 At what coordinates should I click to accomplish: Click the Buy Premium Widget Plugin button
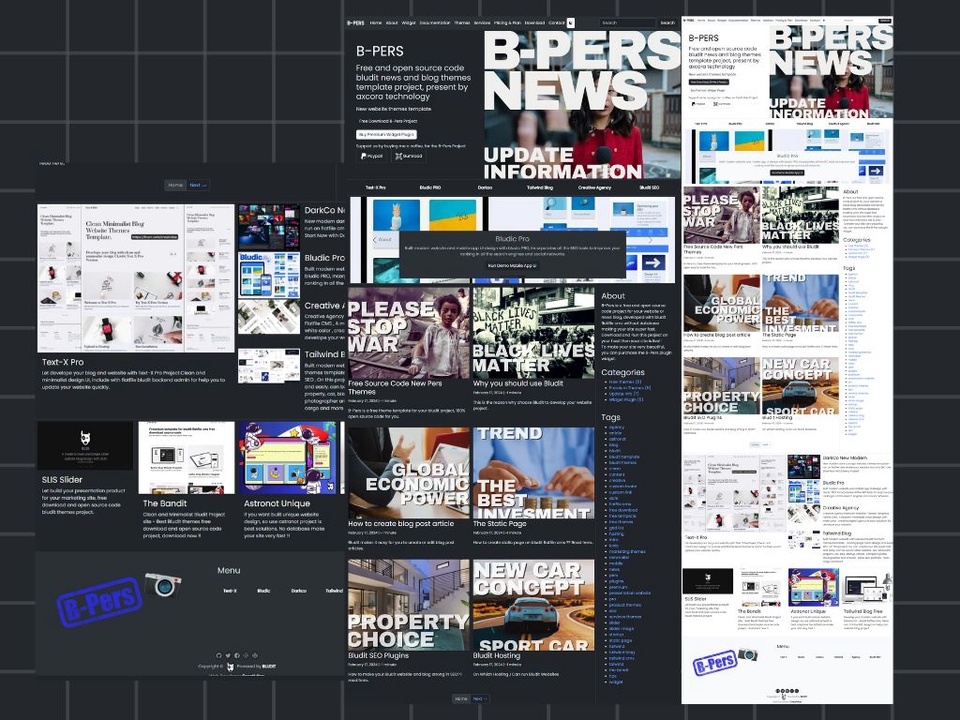[387, 133]
